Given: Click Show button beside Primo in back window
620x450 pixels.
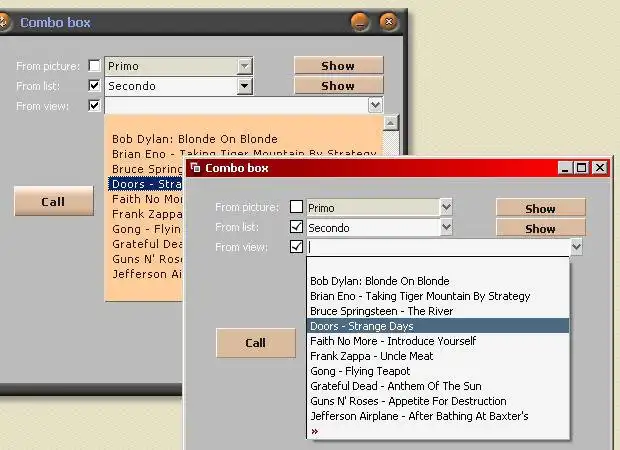Looking at the screenshot, I should point(338,65).
